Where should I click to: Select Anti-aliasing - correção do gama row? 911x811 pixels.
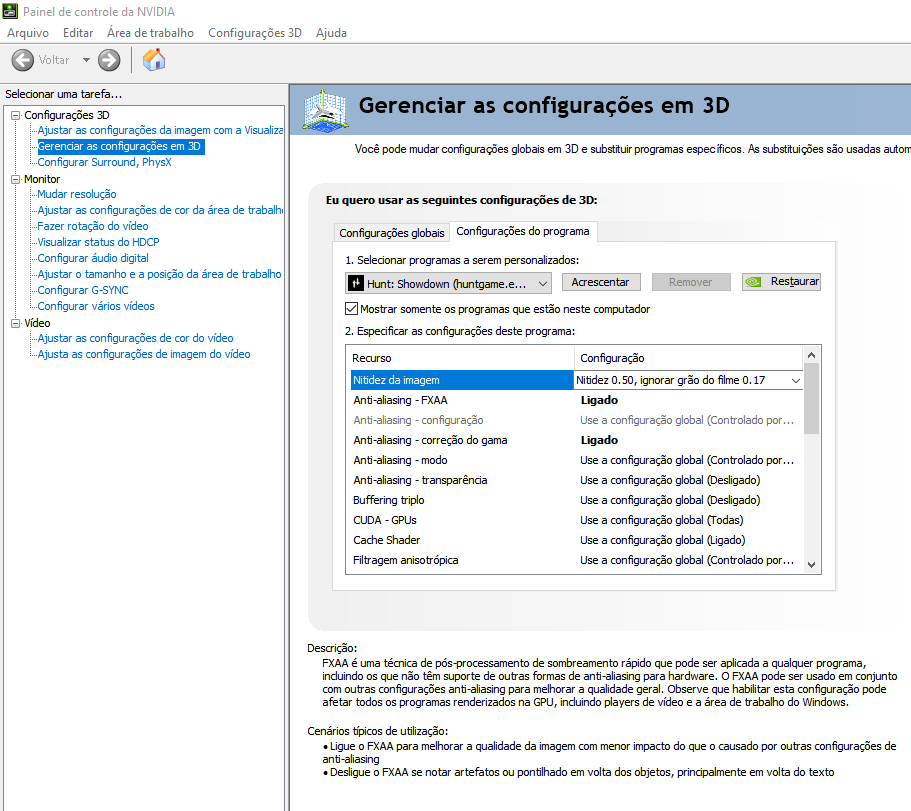[577, 440]
